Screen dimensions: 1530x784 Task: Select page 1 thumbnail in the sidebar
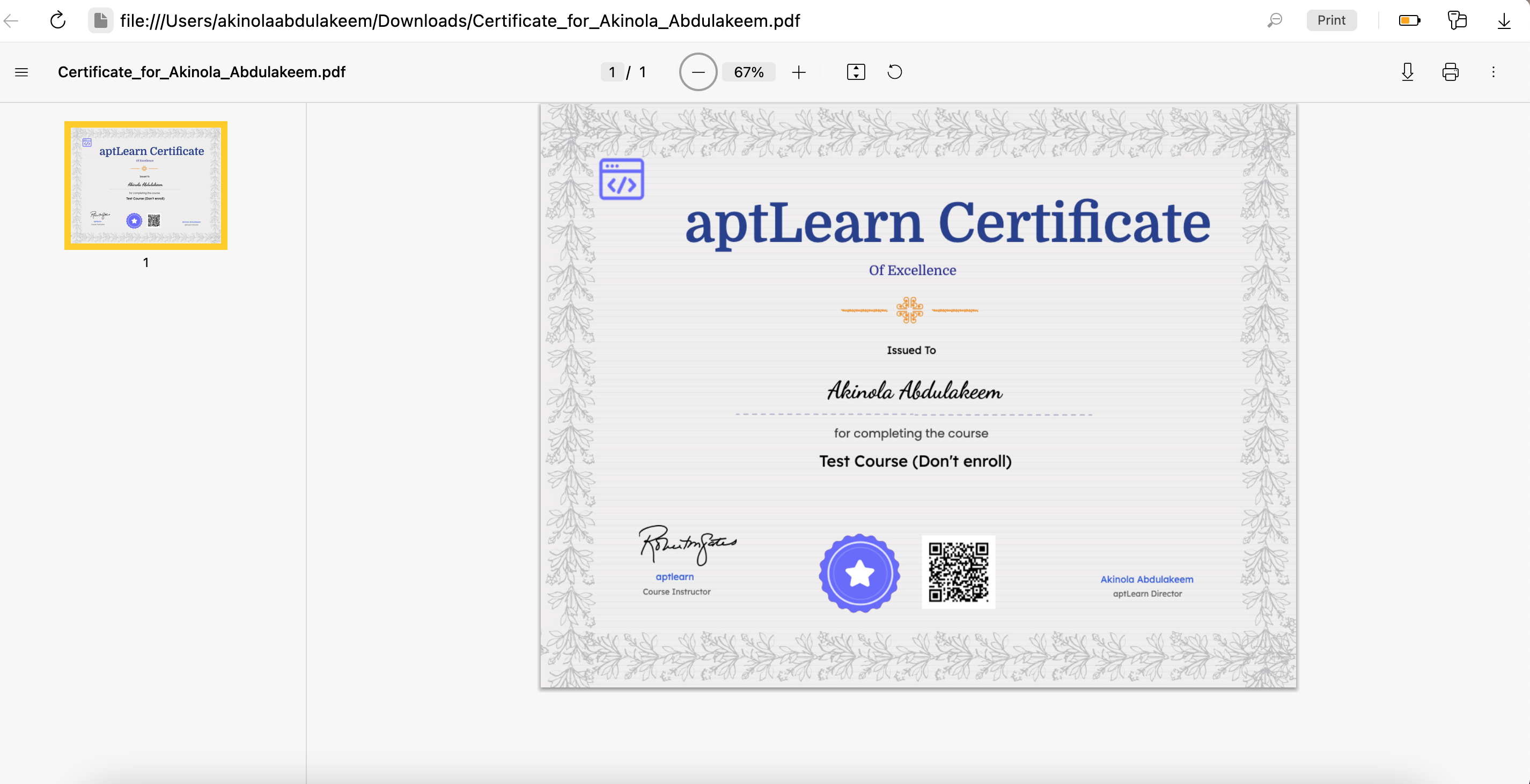pos(146,185)
